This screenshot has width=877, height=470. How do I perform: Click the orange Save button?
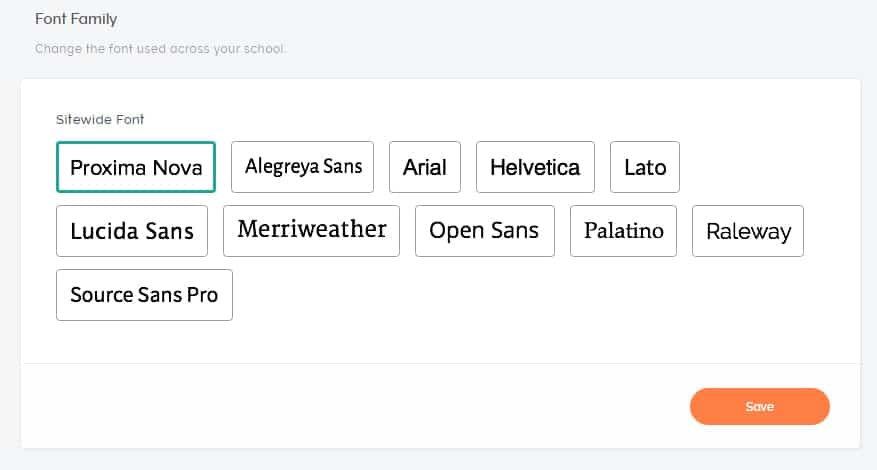pyautogui.click(x=759, y=407)
